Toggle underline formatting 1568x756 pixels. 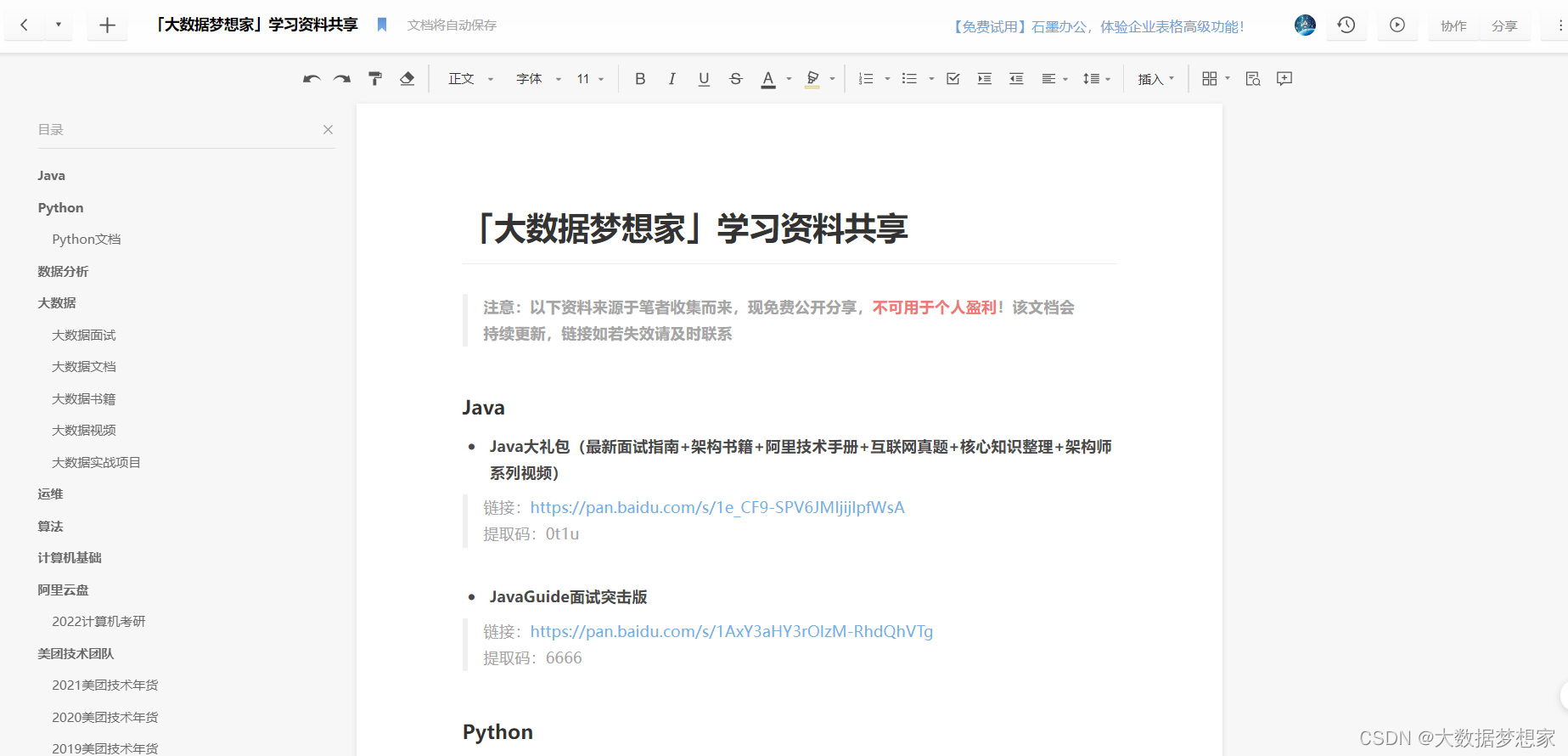(704, 79)
